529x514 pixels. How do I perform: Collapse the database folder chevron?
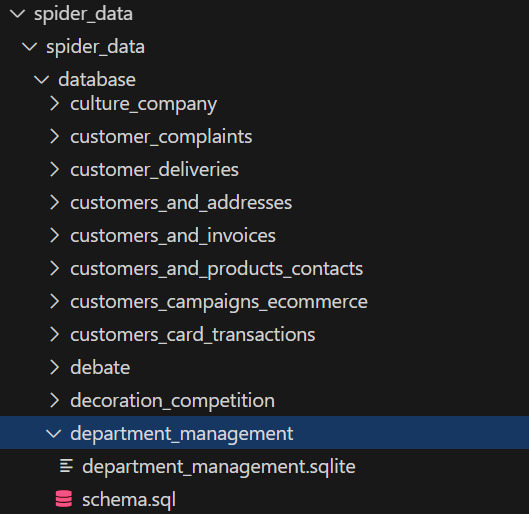click(x=42, y=80)
